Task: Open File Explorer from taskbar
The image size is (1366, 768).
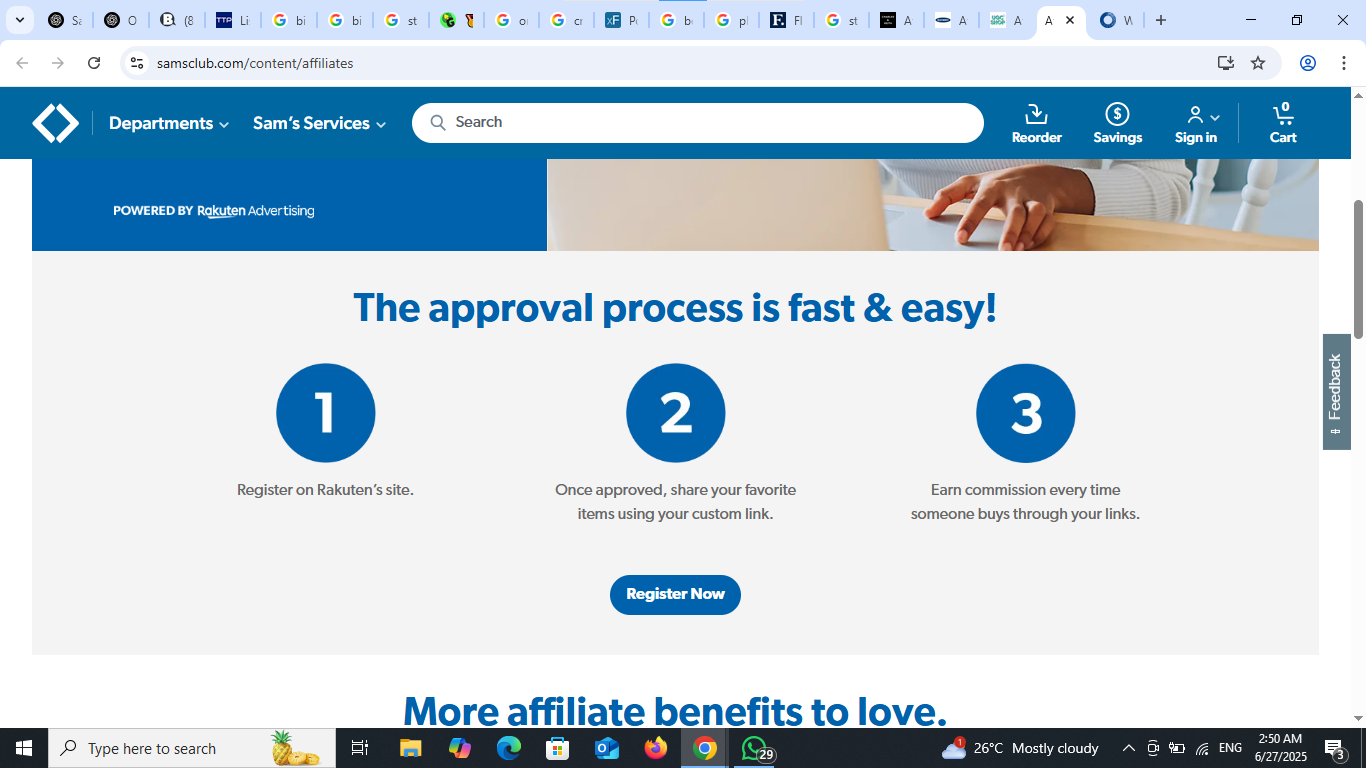Action: tap(410, 748)
